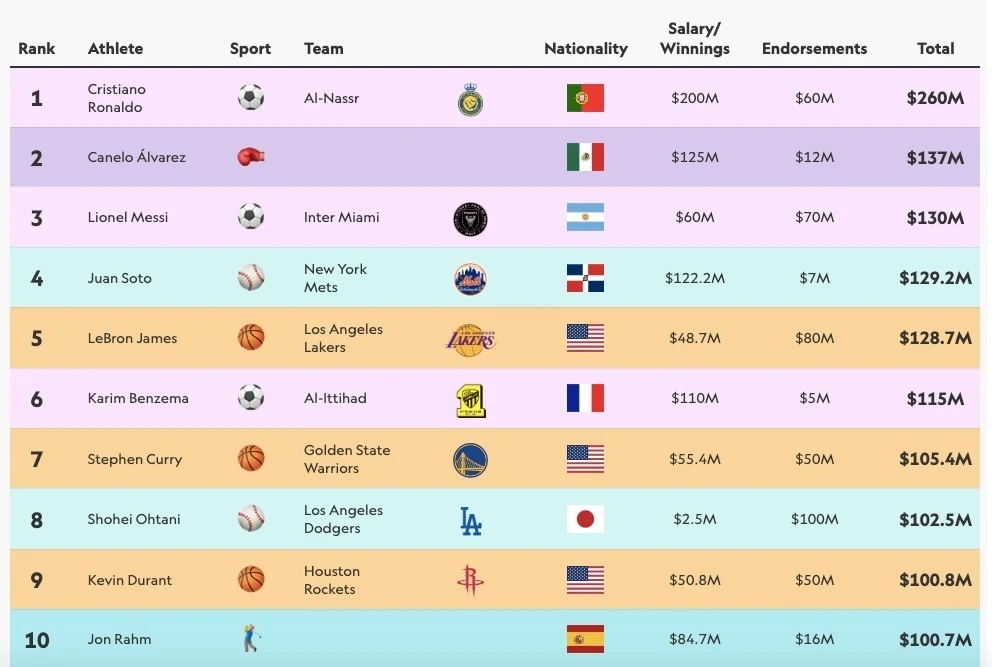The height and width of the screenshot is (667, 992).
Task: Click the Los Angeles Lakers logo
Action: point(470,339)
